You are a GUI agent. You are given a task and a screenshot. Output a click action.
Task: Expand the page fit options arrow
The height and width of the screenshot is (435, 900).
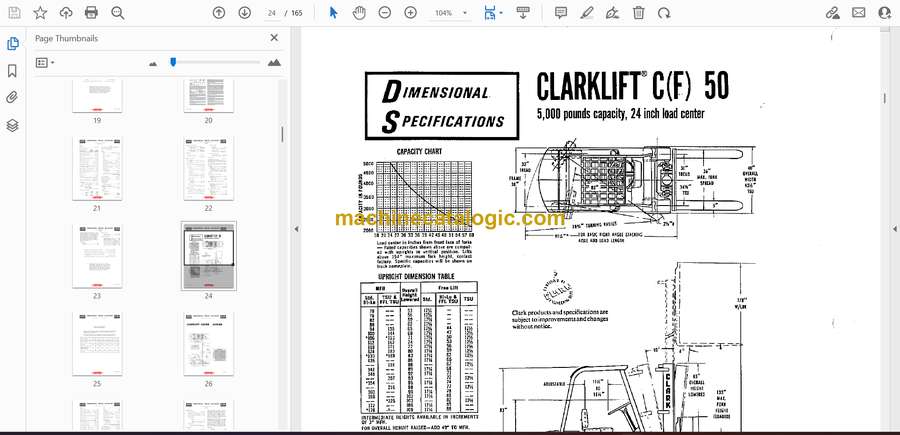501,13
